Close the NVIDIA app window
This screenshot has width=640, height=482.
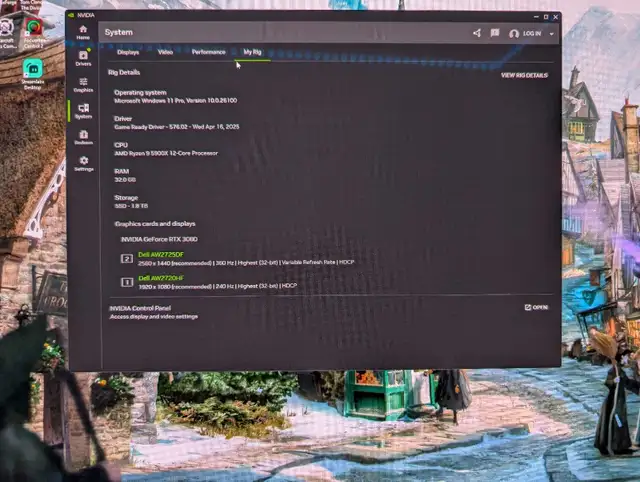(x=556, y=17)
